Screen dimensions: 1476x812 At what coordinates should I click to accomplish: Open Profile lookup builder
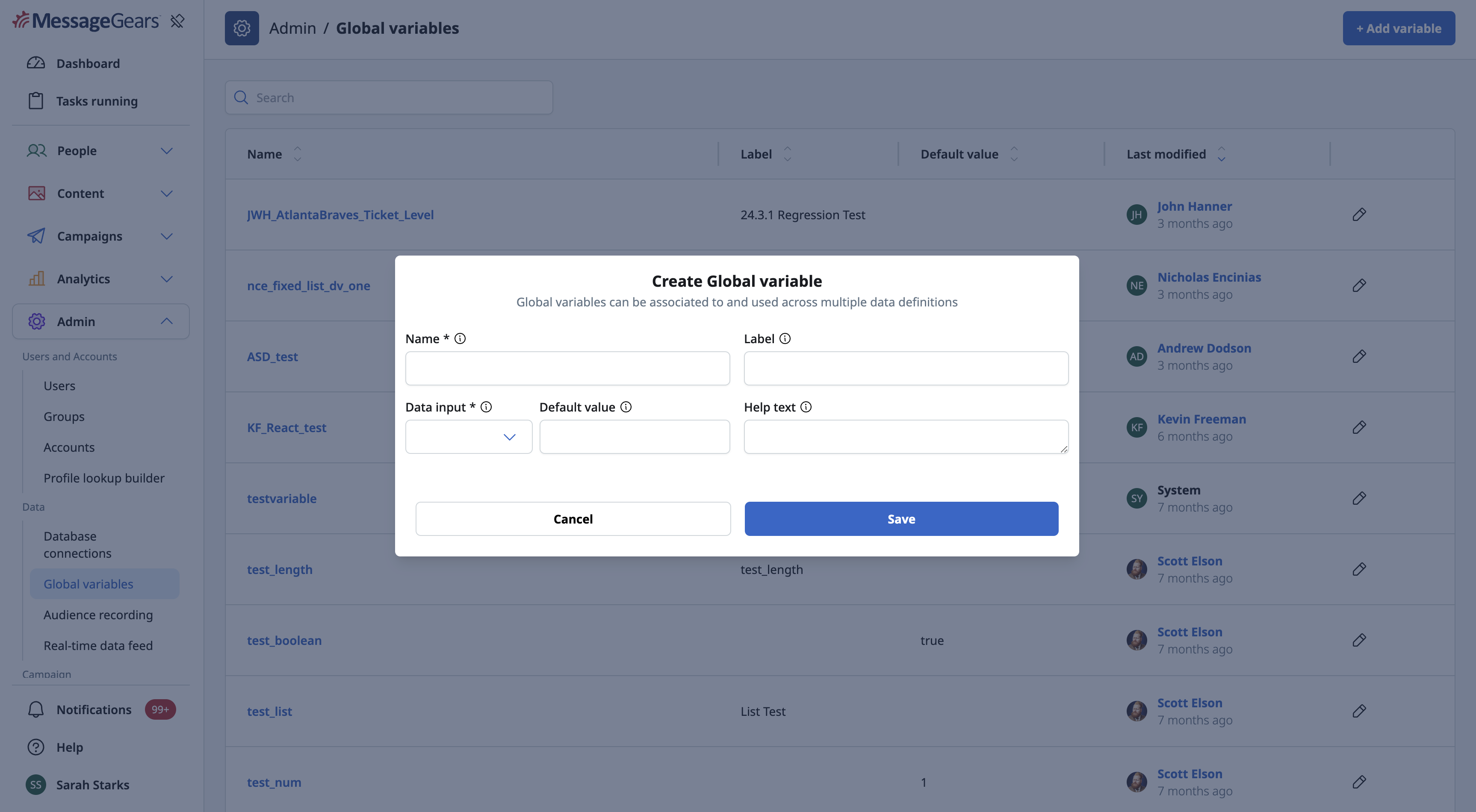(x=104, y=477)
